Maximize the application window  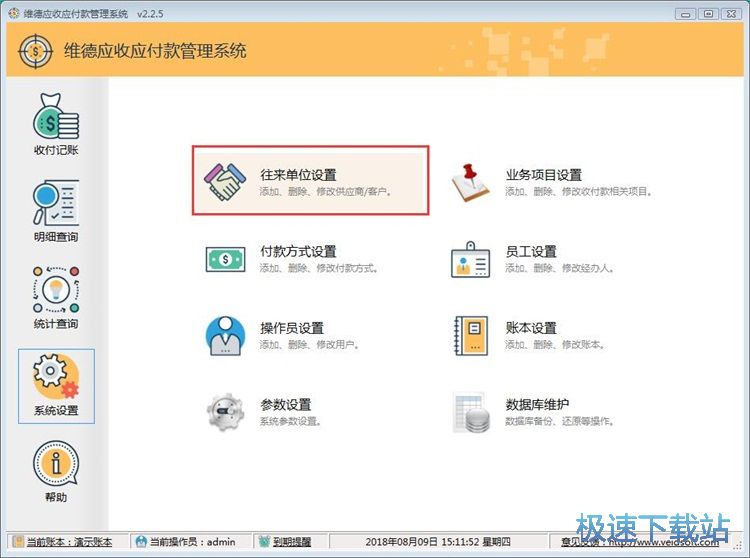pos(708,14)
